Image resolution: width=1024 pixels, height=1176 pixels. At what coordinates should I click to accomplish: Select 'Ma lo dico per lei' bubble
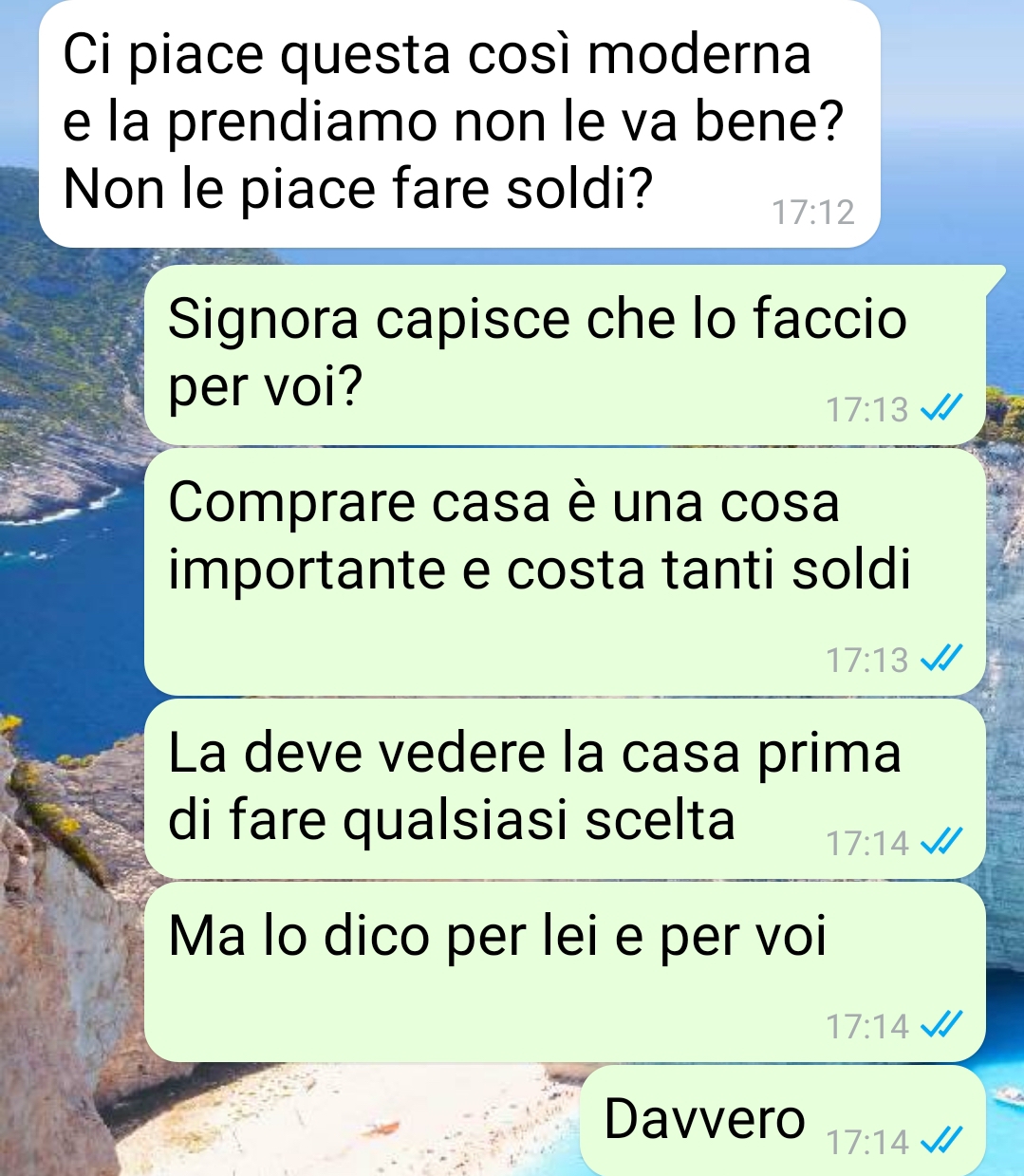click(x=566, y=972)
